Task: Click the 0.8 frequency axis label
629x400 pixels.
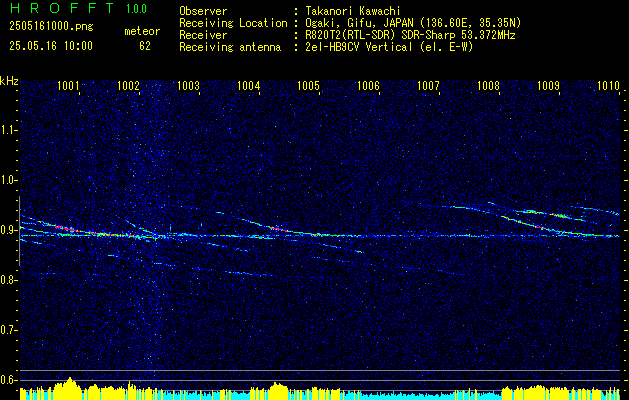Action: point(8,280)
